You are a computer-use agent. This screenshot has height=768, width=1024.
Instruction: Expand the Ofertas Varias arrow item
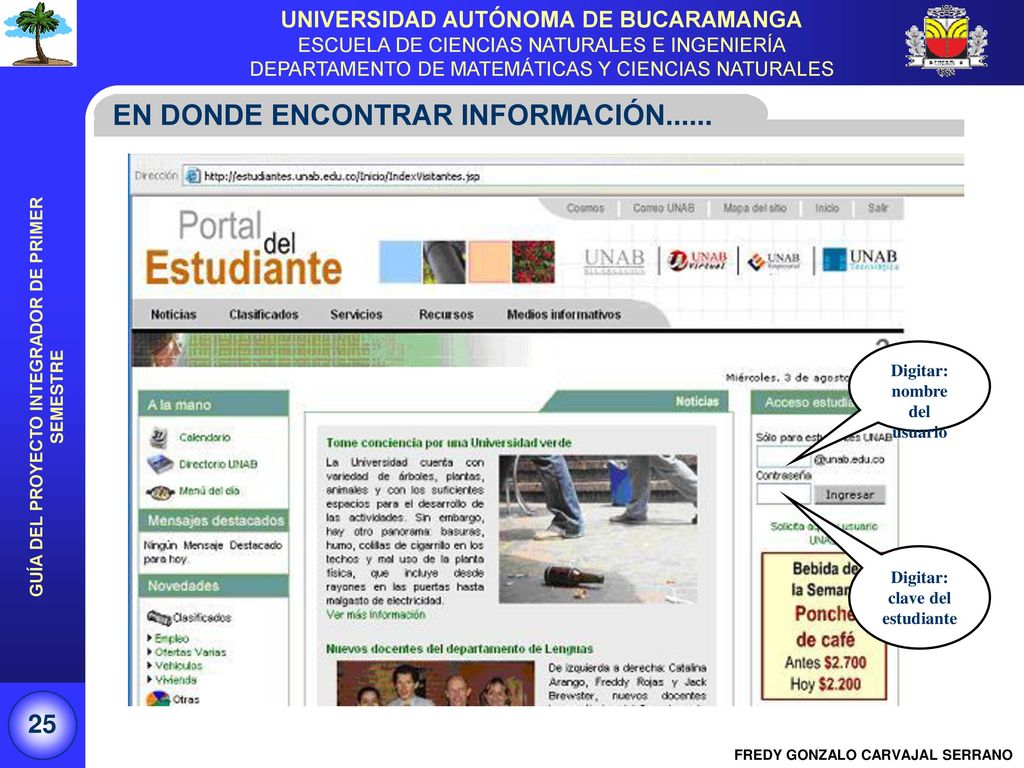click(150, 652)
